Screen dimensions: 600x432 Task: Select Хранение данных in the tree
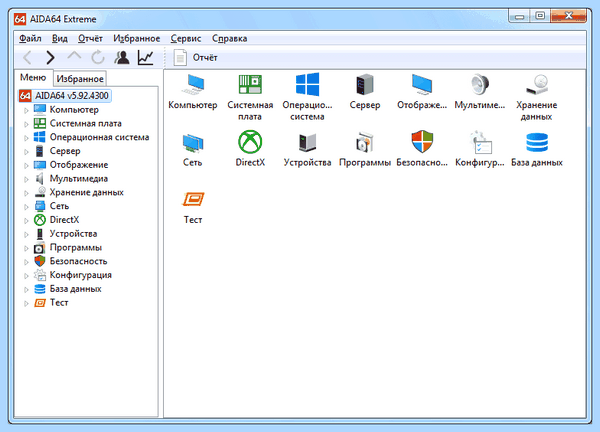pyautogui.click(x=86, y=192)
